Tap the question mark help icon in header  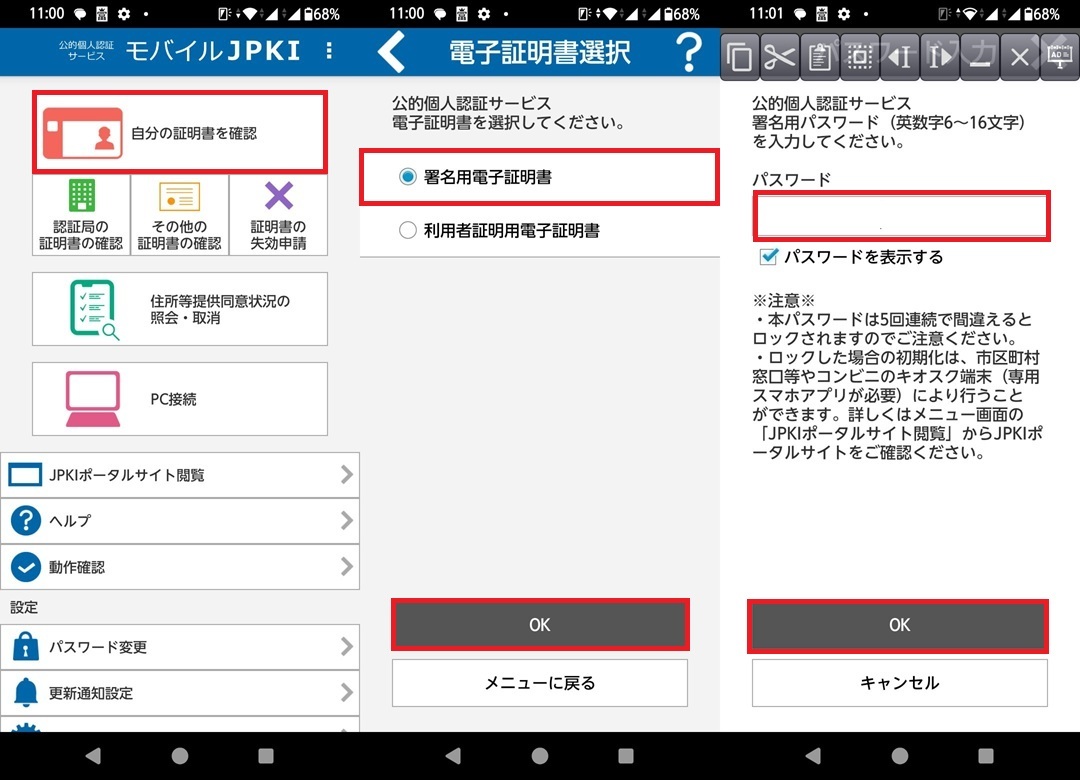[688, 52]
